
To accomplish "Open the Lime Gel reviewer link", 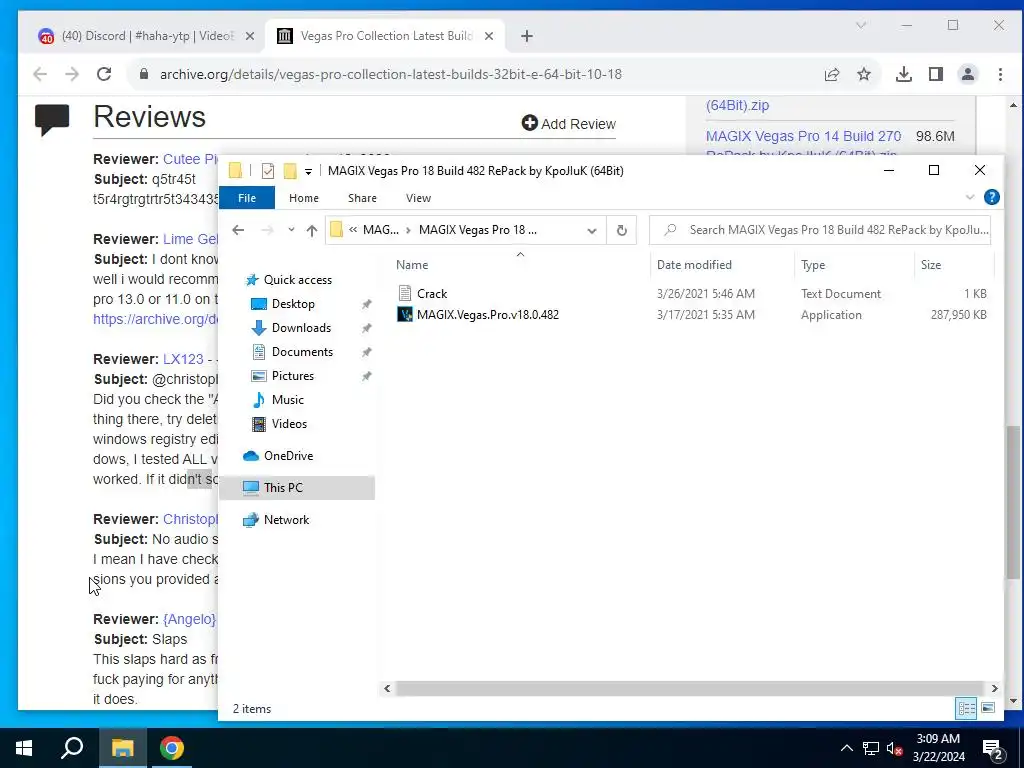I will pos(190,239).
